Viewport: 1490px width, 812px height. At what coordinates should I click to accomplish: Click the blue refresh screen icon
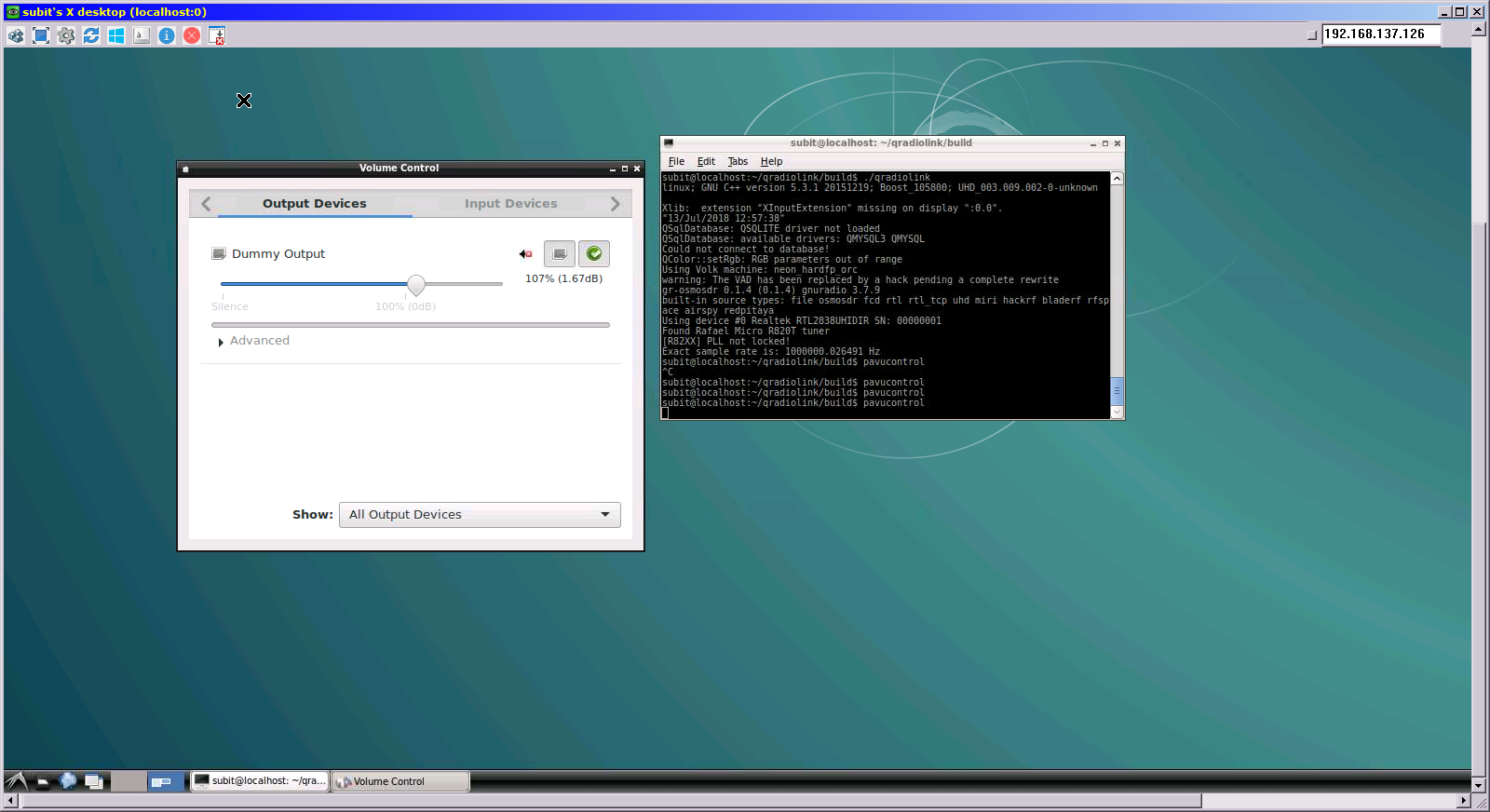click(91, 35)
